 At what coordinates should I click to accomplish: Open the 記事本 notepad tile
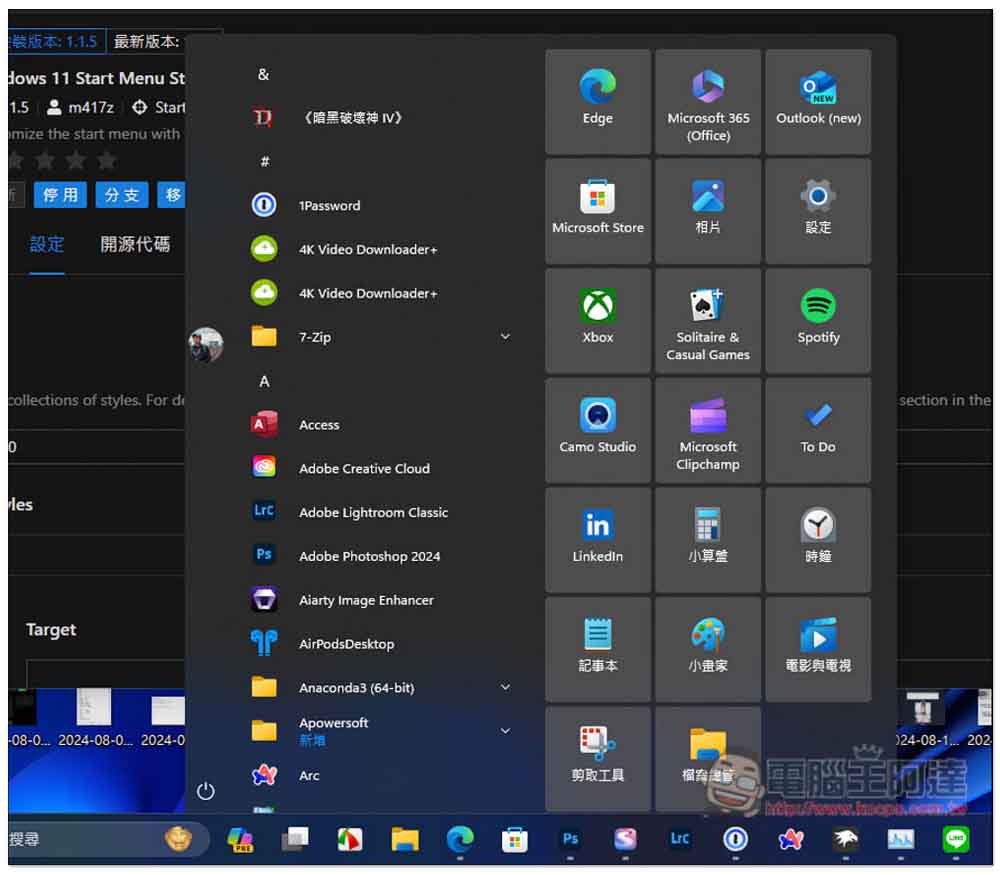click(598, 650)
